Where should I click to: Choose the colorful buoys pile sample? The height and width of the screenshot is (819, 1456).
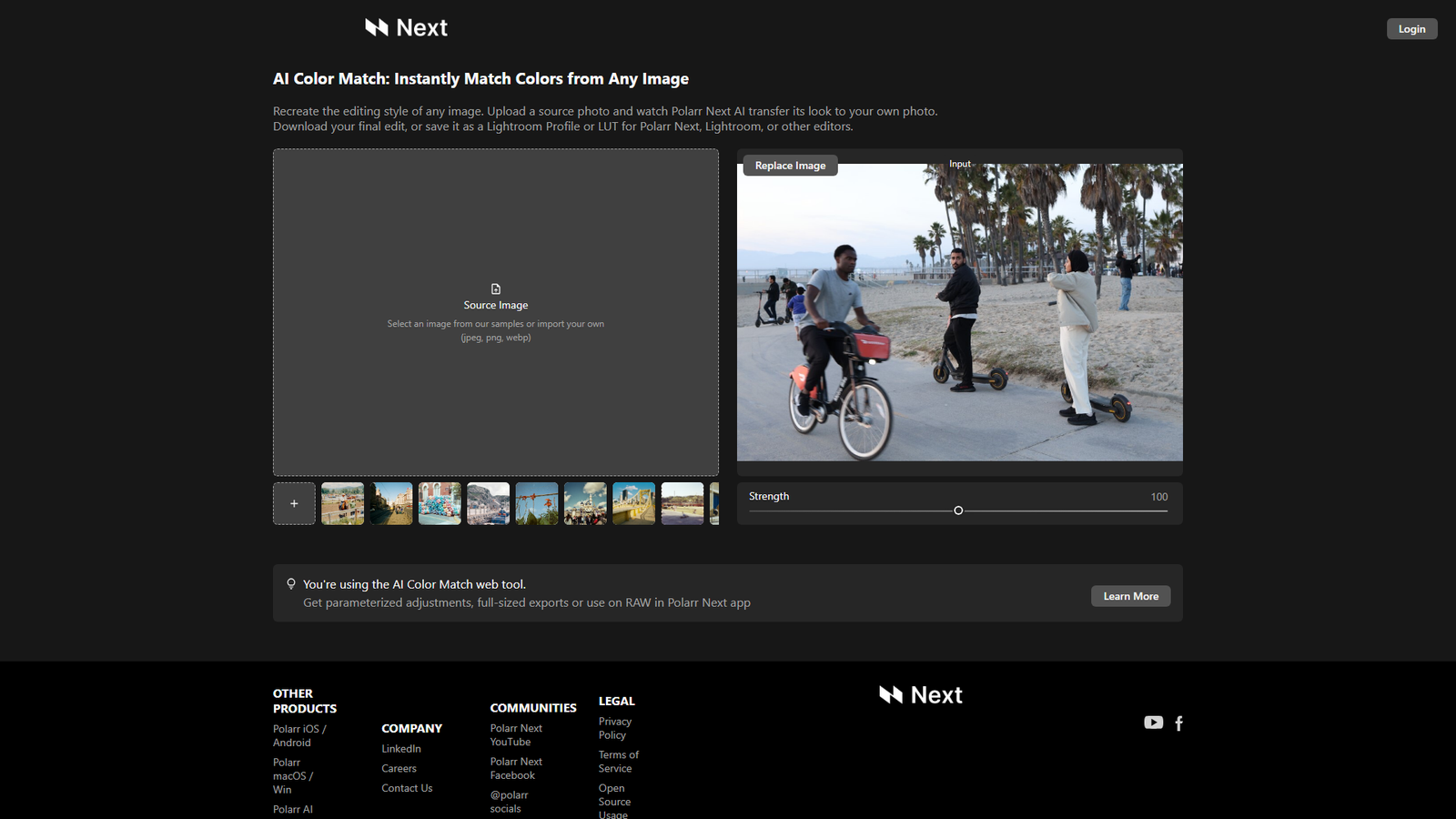pos(440,503)
